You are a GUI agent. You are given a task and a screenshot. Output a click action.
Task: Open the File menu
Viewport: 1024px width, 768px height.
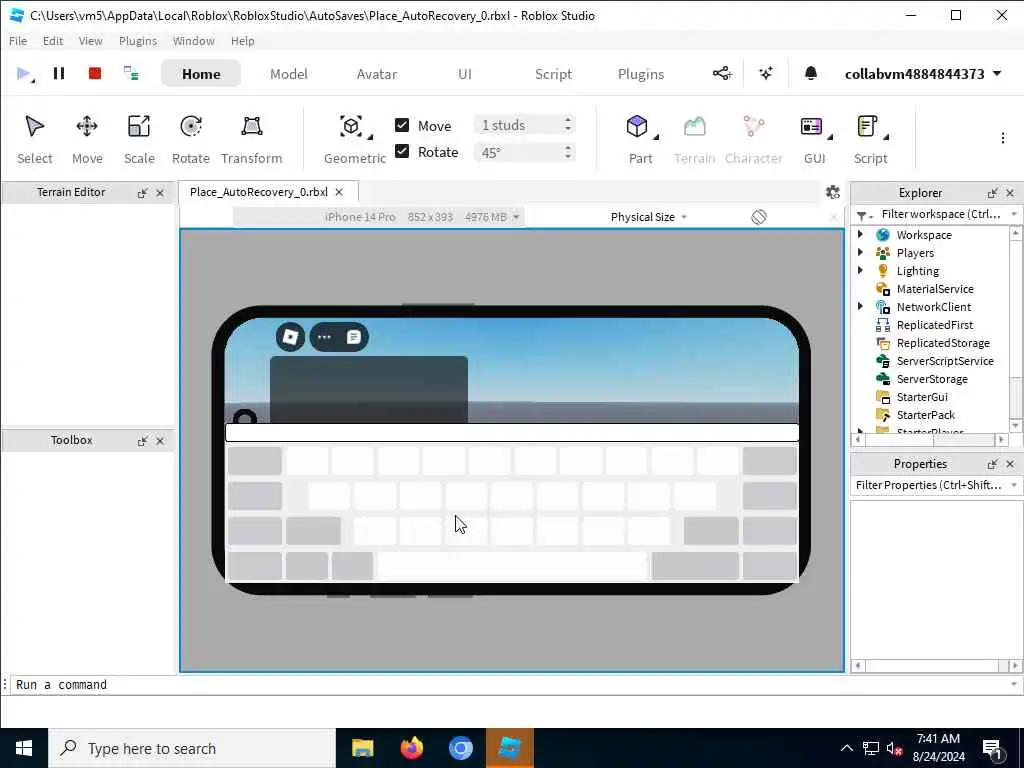click(18, 40)
